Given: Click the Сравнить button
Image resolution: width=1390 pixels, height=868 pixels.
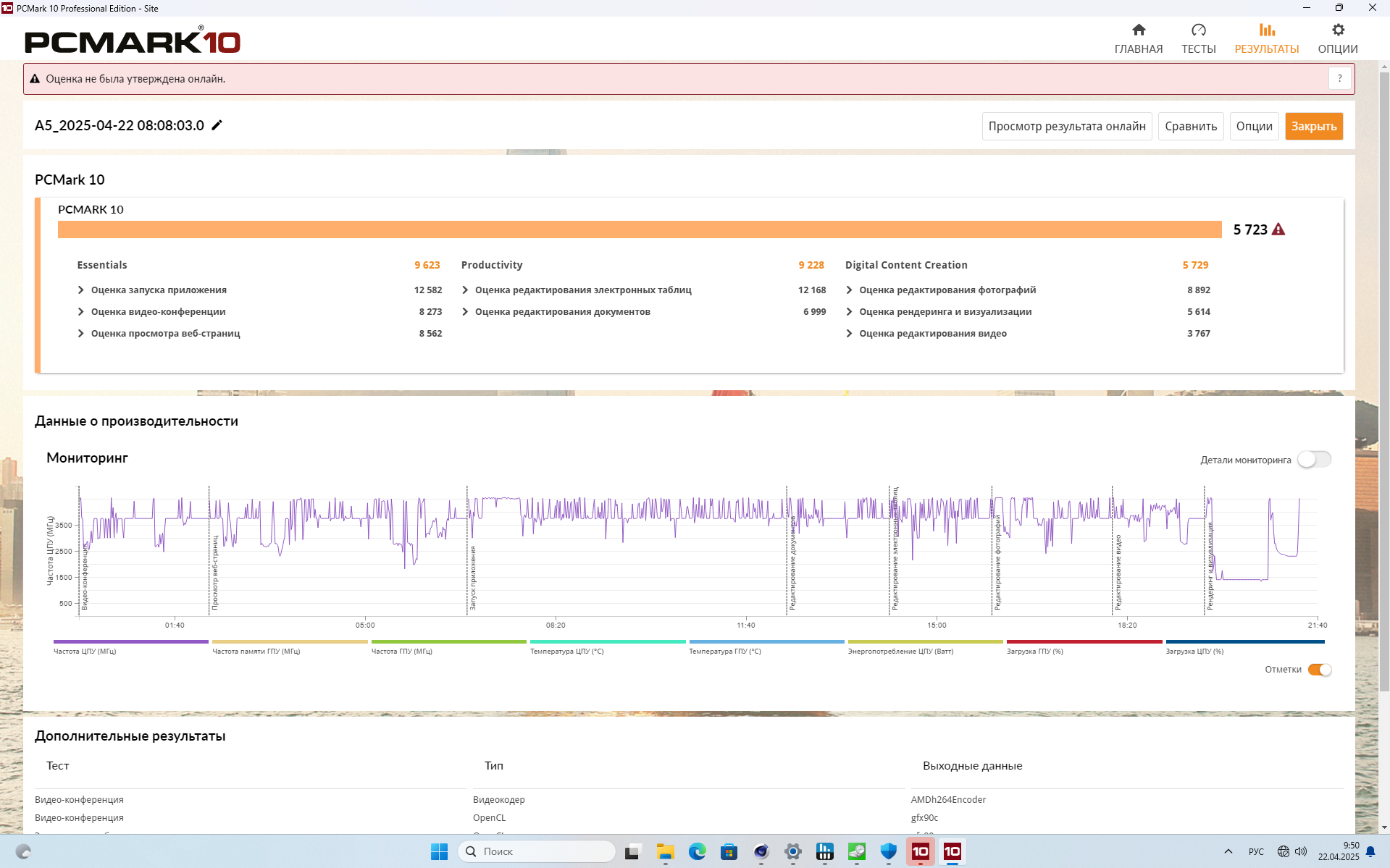Looking at the screenshot, I should point(1190,126).
